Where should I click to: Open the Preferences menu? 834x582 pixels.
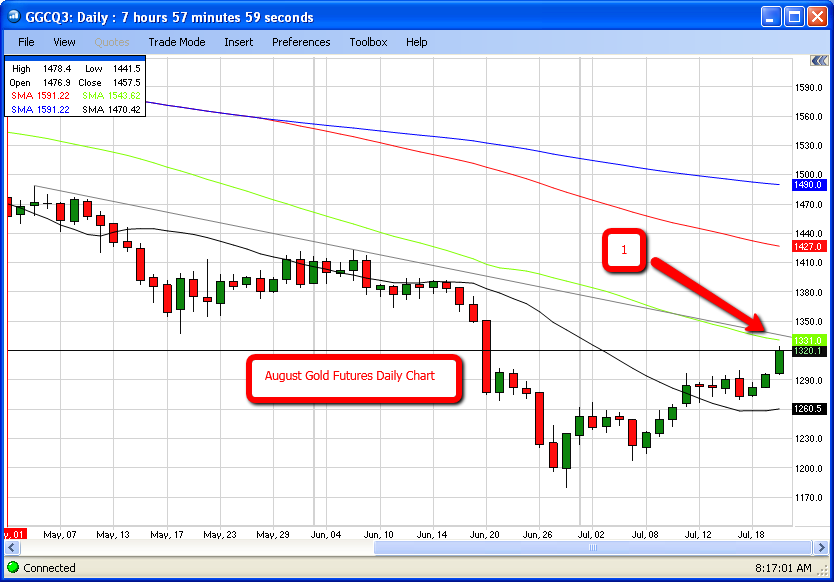[301, 42]
